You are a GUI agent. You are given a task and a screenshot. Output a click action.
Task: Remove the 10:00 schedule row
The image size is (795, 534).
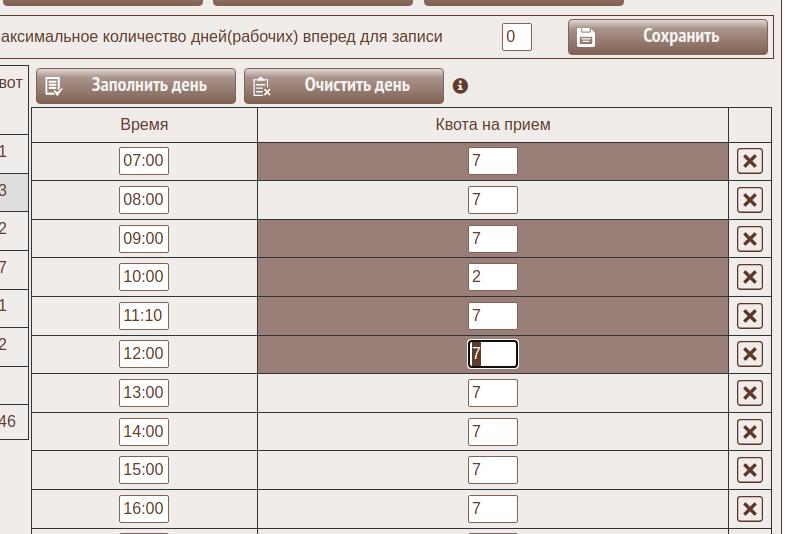coord(749,277)
